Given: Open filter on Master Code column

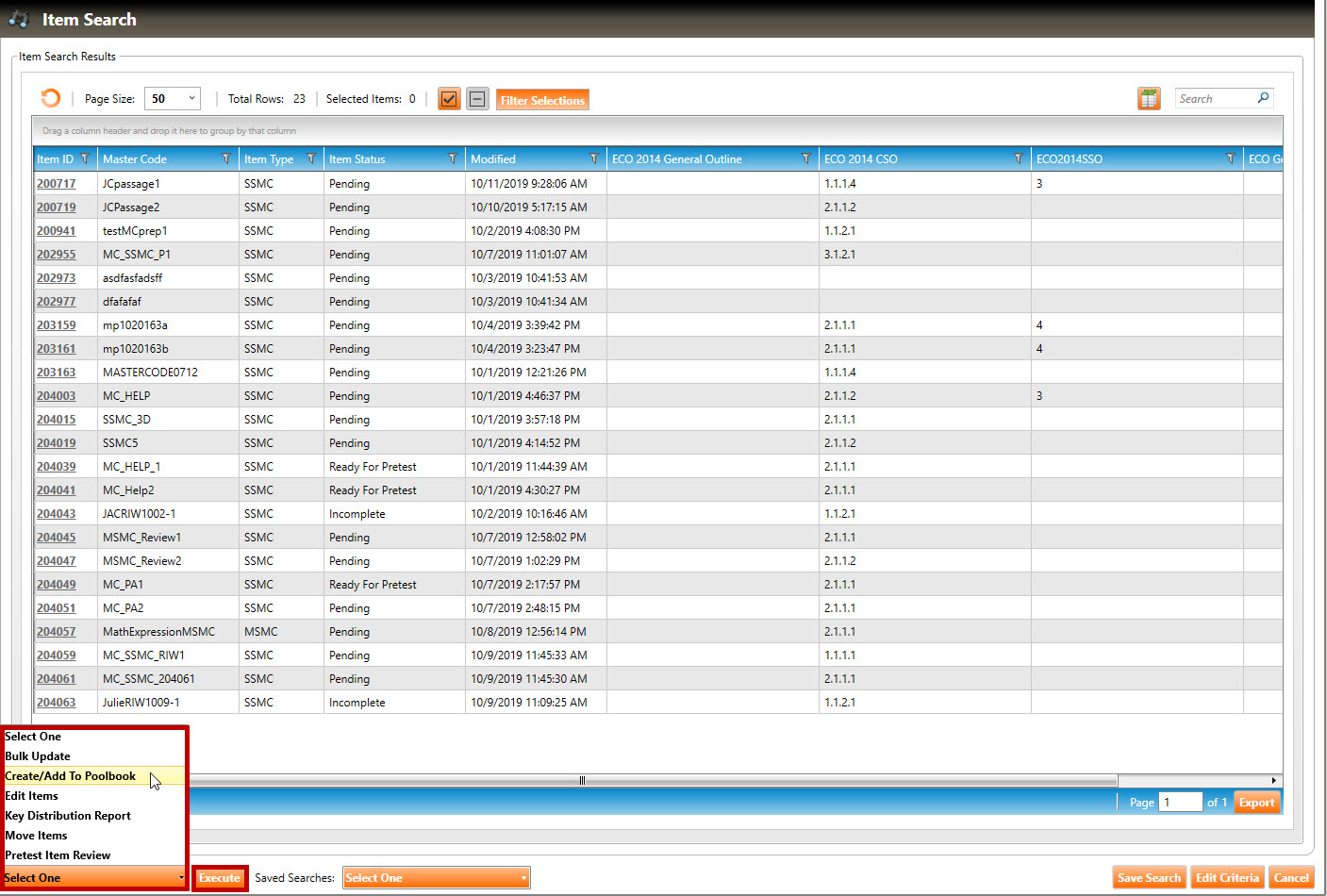Looking at the screenshot, I should (x=225, y=158).
